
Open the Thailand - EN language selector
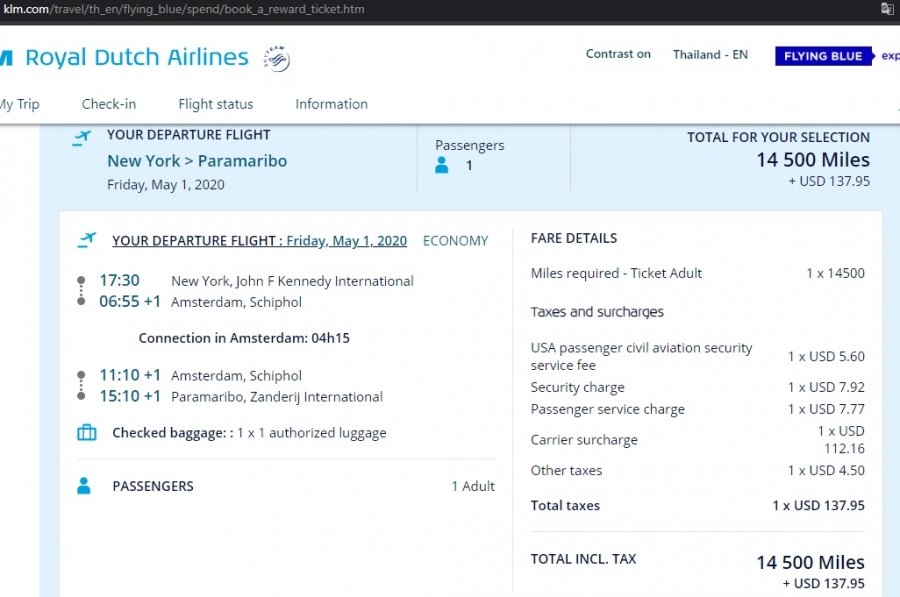coord(710,54)
